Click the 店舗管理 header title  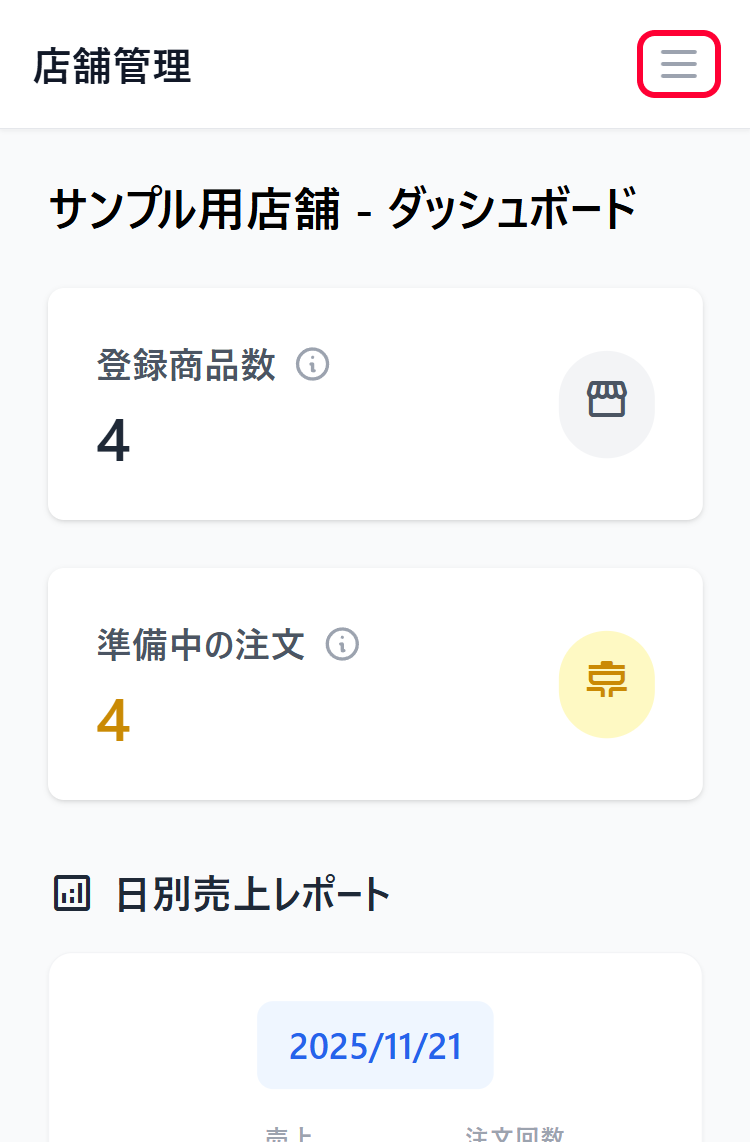click(112, 66)
